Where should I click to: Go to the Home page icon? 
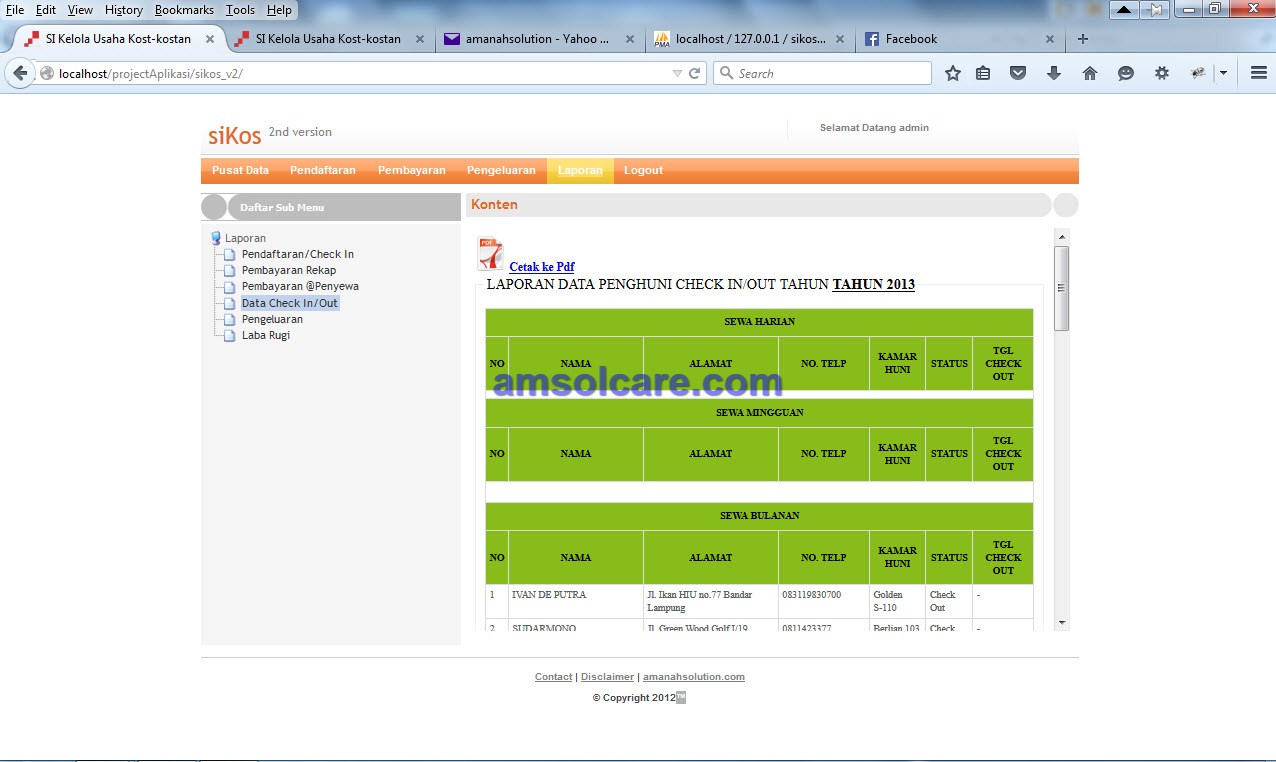coord(1090,73)
